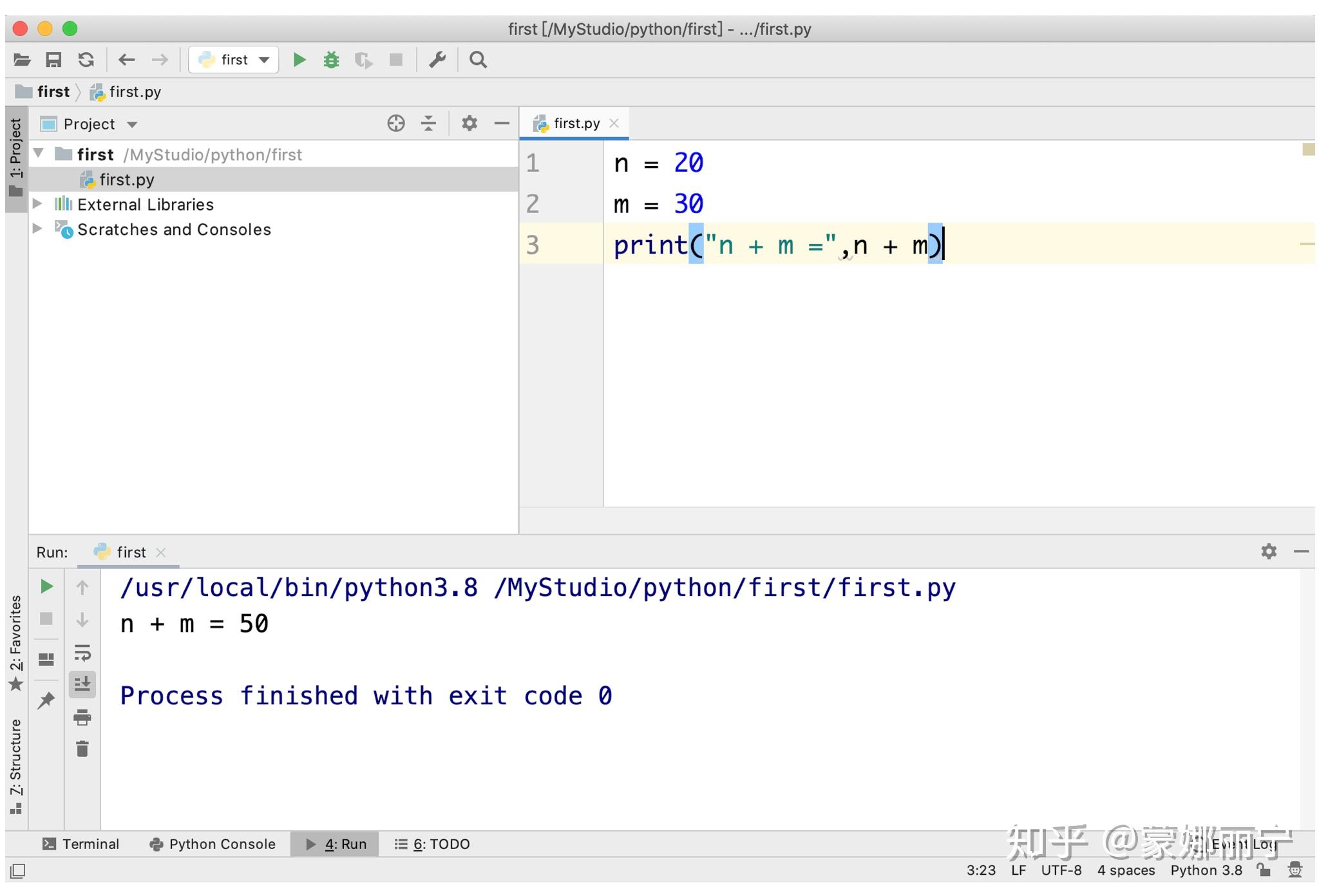Run the first configuration with green play icon
The width and height of the screenshot is (1328, 896).
tap(299, 59)
